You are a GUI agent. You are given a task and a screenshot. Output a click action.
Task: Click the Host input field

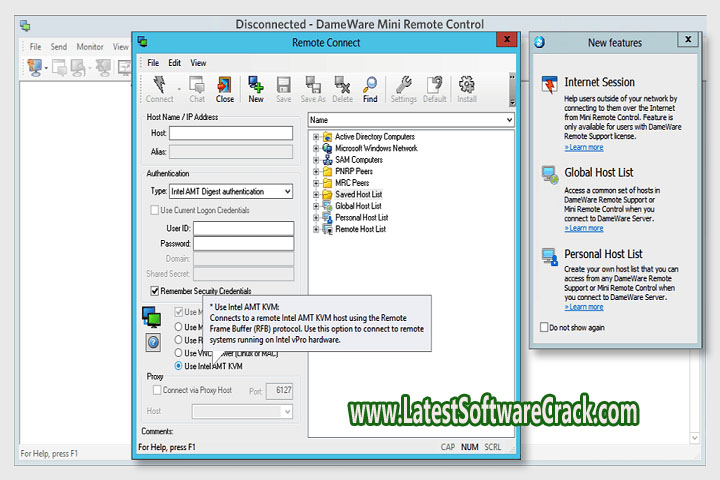pyautogui.click(x=231, y=133)
